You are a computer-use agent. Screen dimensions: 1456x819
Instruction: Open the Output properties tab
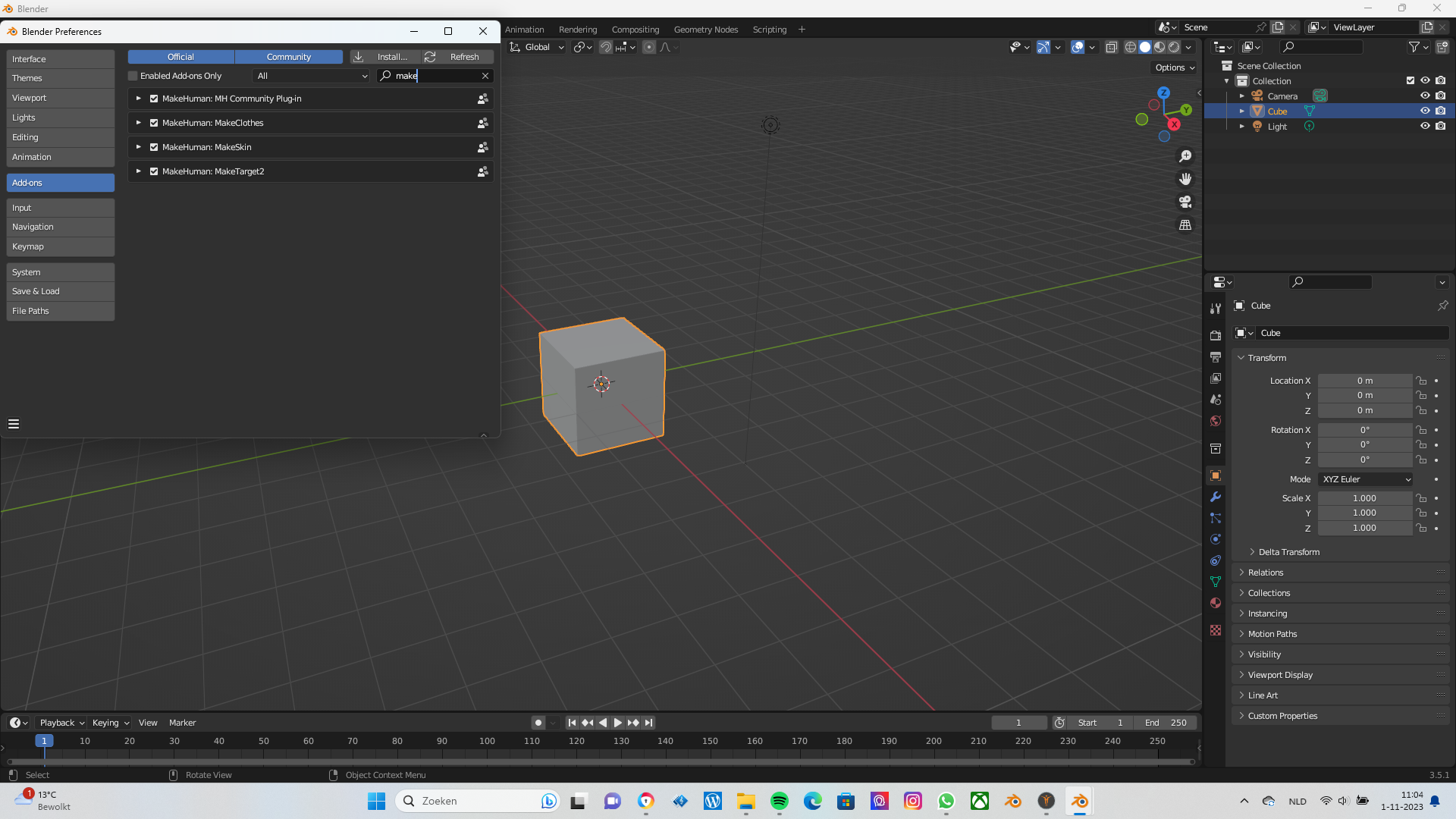pyautogui.click(x=1216, y=356)
